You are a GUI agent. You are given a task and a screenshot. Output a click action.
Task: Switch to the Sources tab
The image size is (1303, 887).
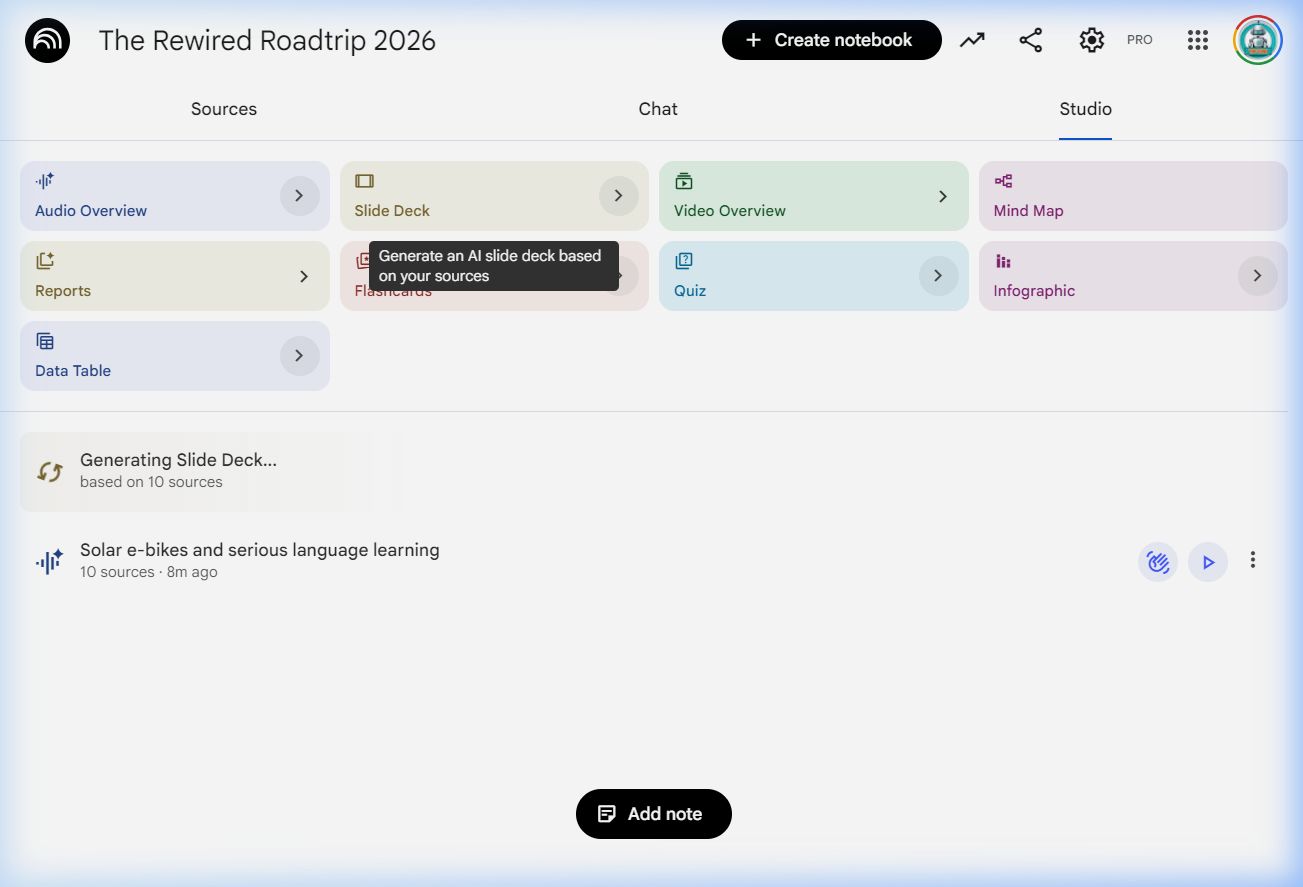[224, 109]
